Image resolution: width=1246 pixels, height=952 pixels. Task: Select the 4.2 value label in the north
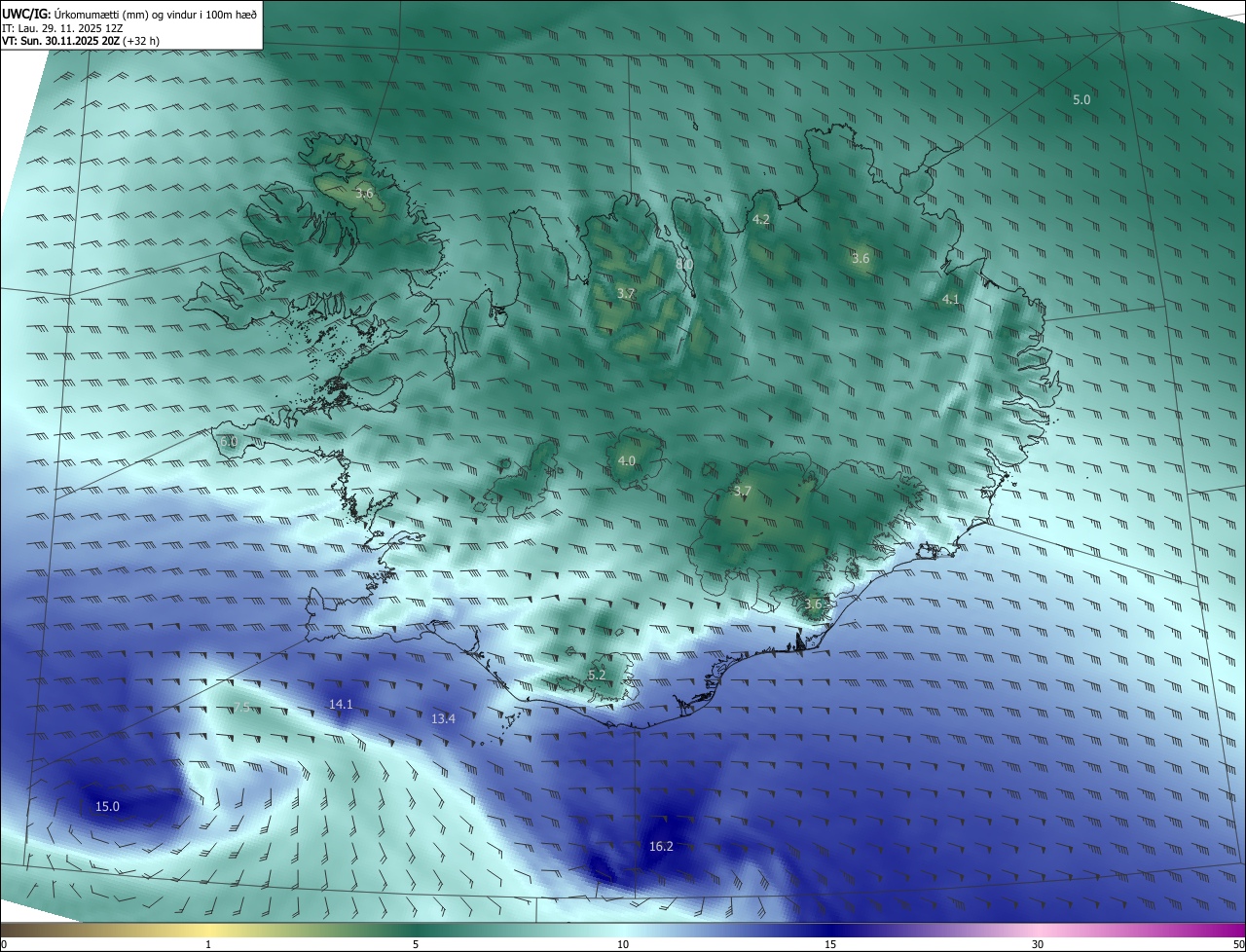[x=761, y=220]
